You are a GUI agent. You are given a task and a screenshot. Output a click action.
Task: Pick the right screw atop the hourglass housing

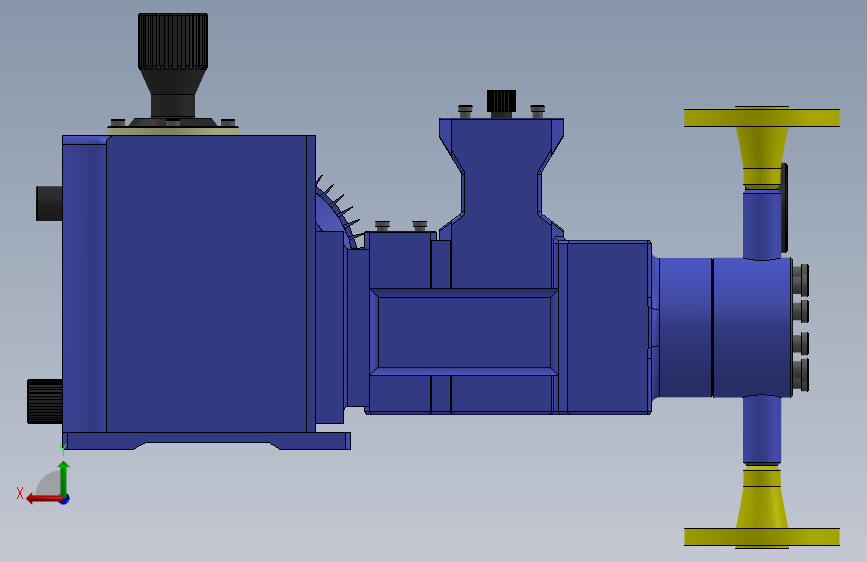tap(537, 111)
